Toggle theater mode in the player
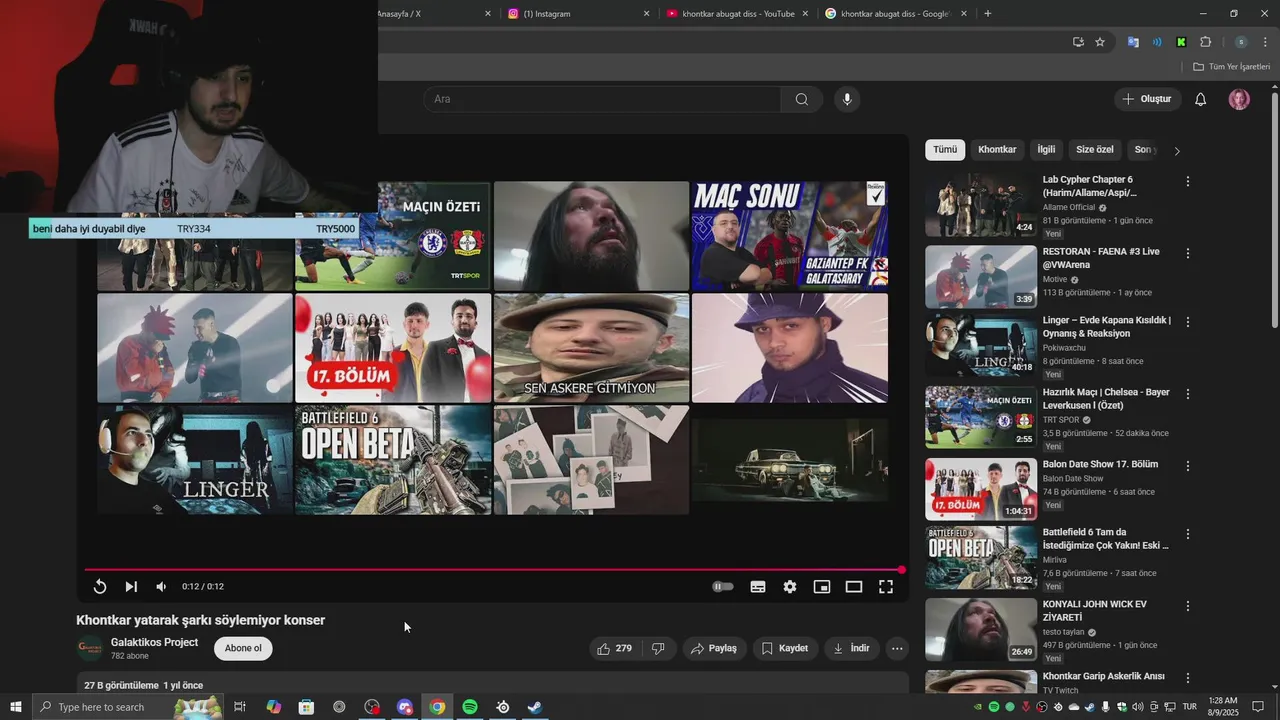 (854, 587)
